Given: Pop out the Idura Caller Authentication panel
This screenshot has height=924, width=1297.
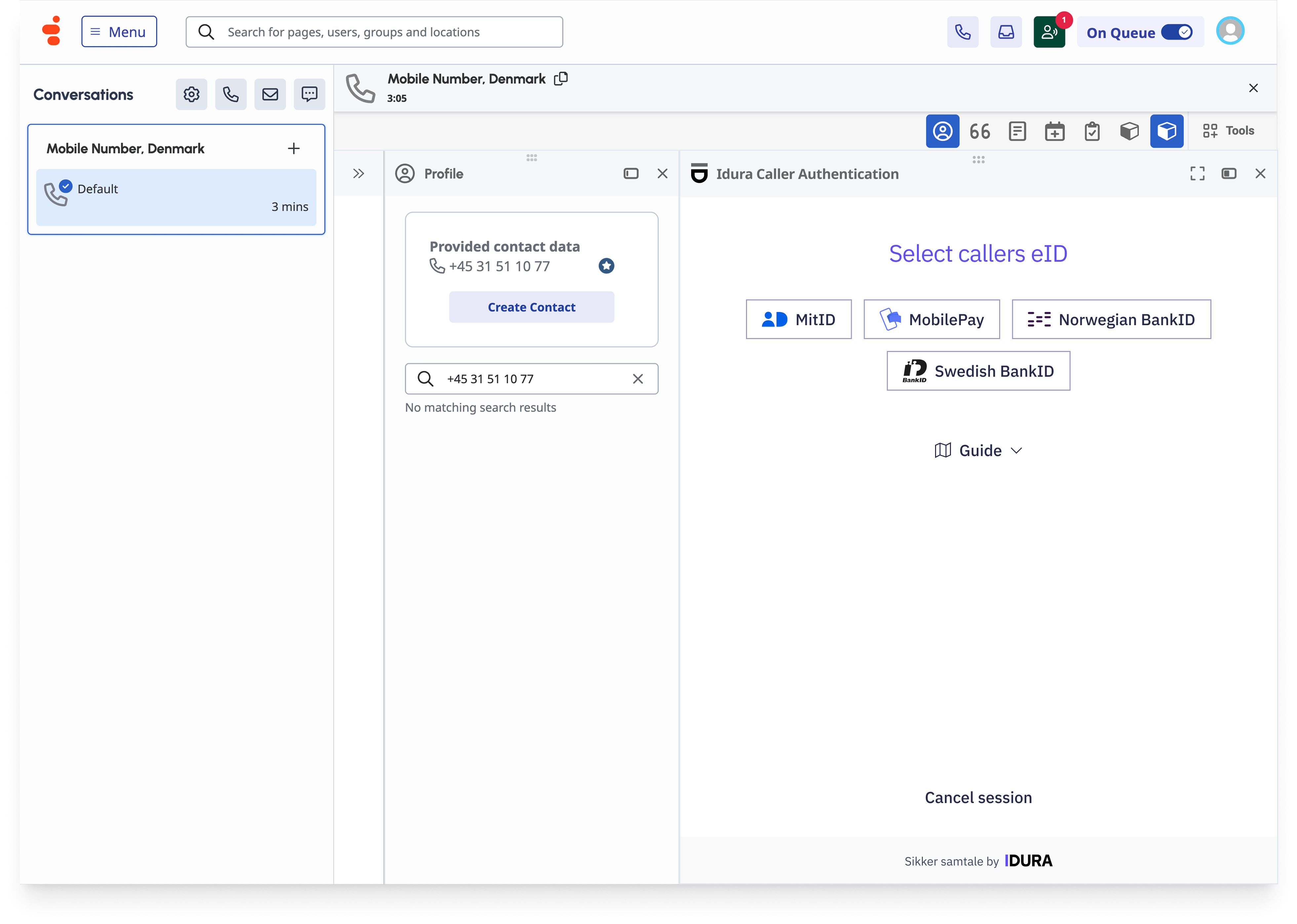Looking at the screenshot, I should coord(1229,173).
